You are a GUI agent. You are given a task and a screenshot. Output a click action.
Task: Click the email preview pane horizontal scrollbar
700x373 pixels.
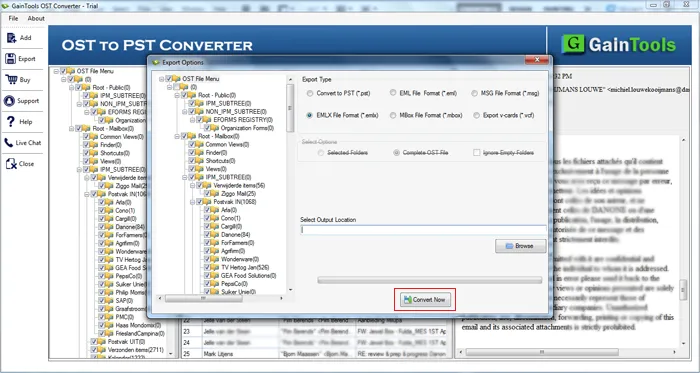tap(568, 352)
